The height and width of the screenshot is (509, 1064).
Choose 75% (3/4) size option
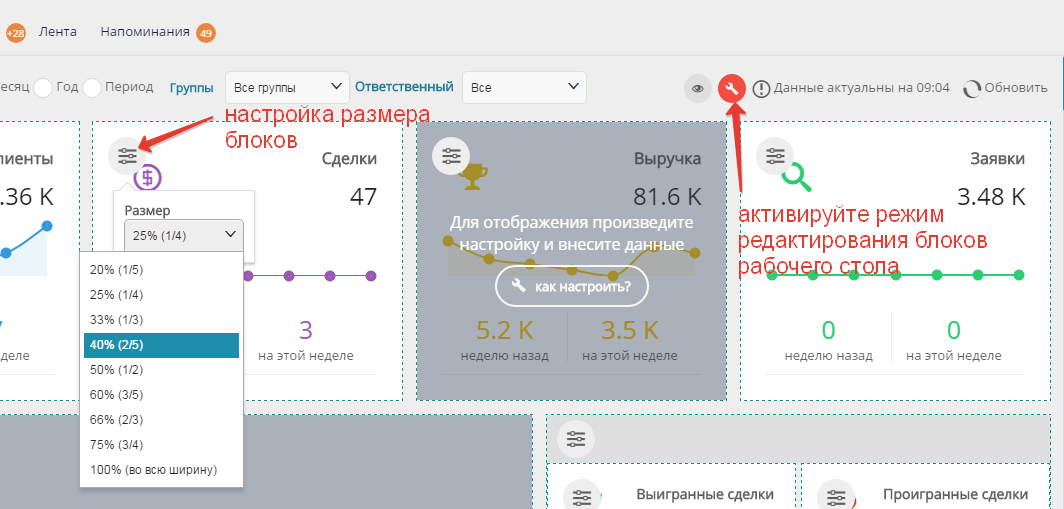(162, 445)
